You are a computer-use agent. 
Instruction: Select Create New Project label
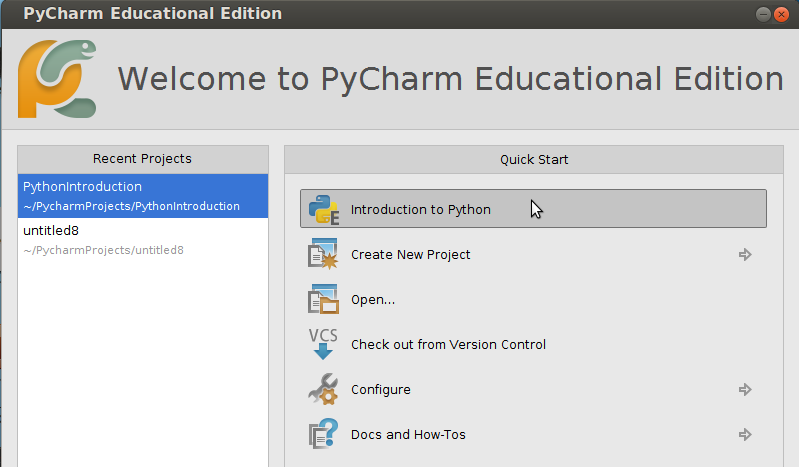tap(411, 254)
